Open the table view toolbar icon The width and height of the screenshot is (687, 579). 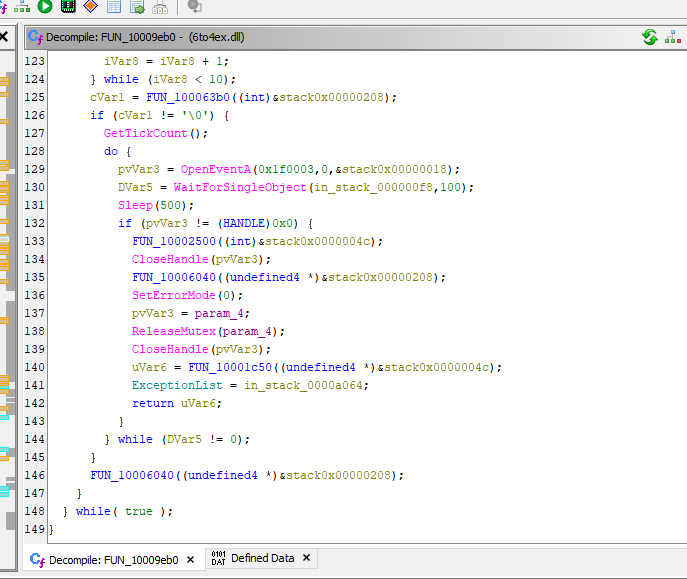point(114,7)
